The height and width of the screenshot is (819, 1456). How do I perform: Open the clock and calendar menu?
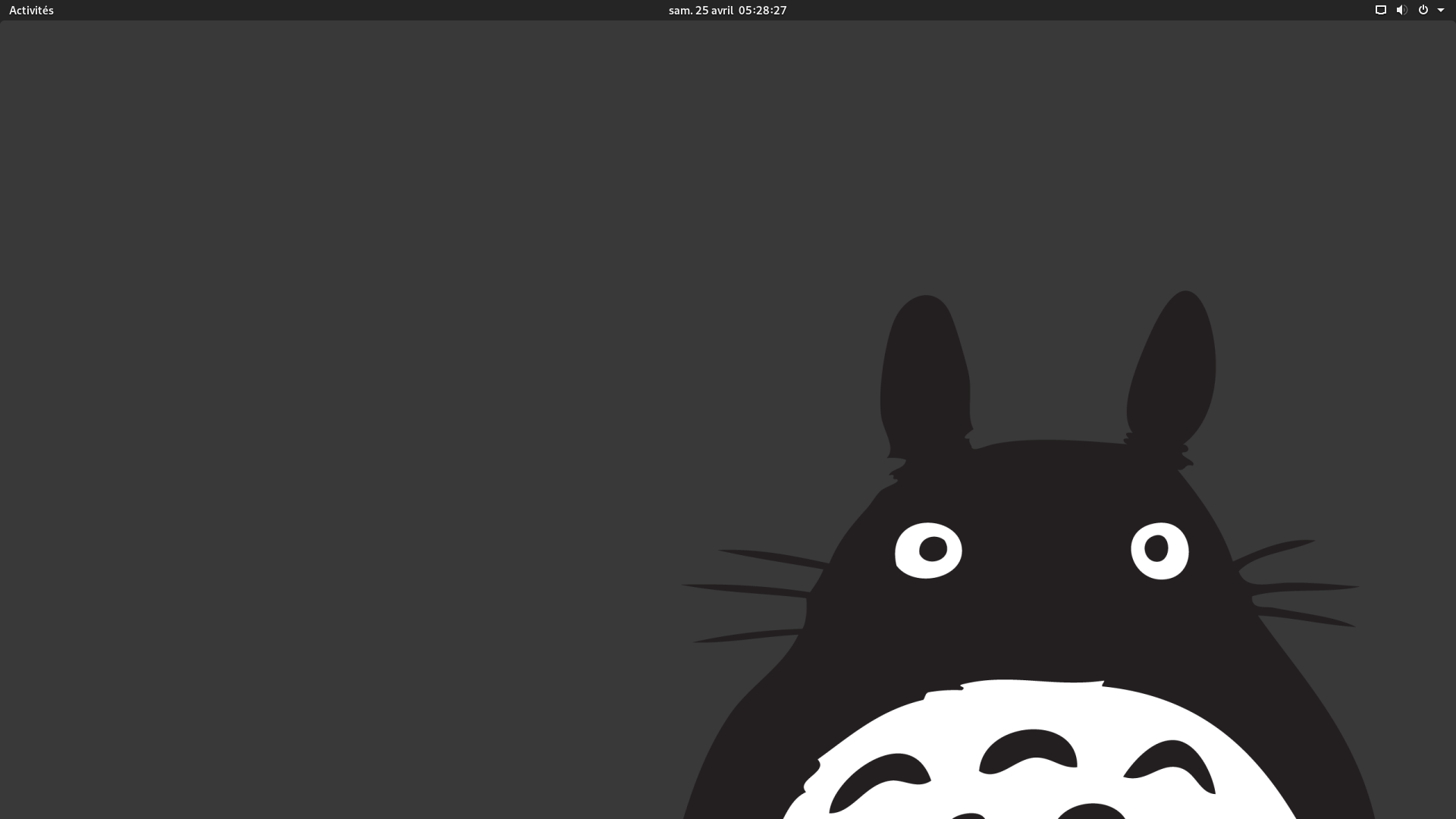(x=727, y=10)
